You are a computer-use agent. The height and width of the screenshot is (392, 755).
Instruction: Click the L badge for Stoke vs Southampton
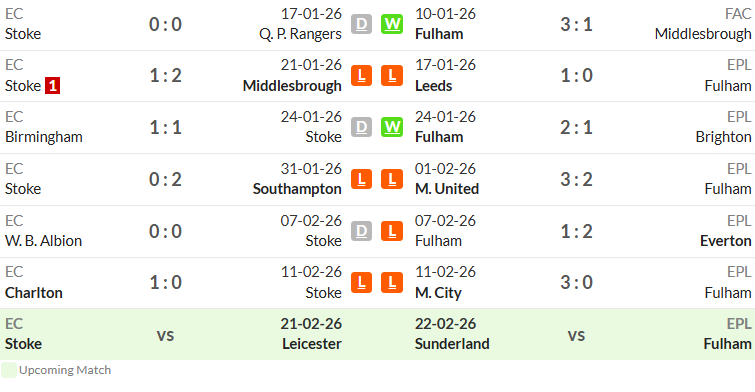pyautogui.click(x=362, y=179)
